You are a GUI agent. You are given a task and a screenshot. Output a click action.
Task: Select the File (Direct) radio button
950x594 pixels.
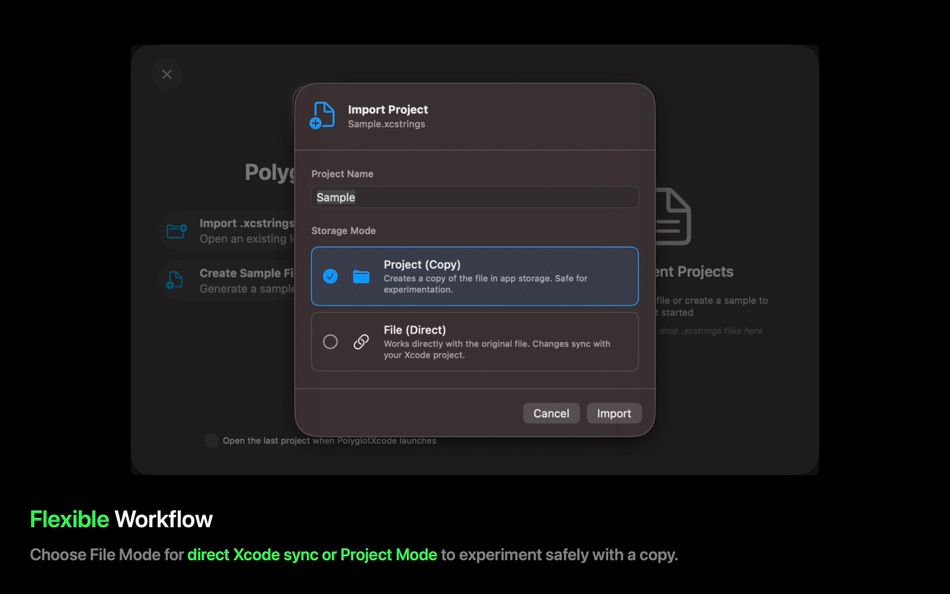pyautogui.click(x=331, y=341)
